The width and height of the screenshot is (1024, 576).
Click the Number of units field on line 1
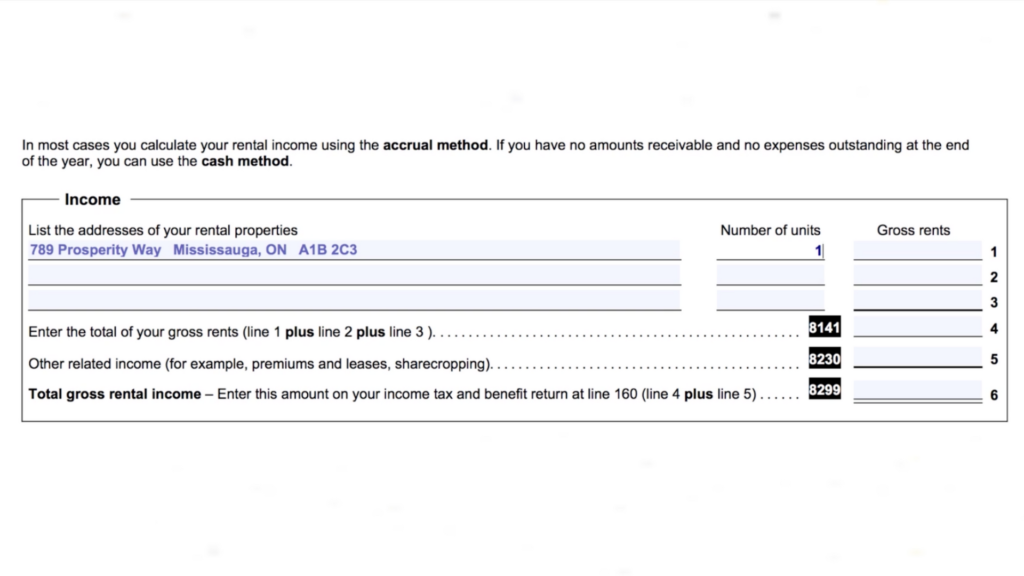770,250
